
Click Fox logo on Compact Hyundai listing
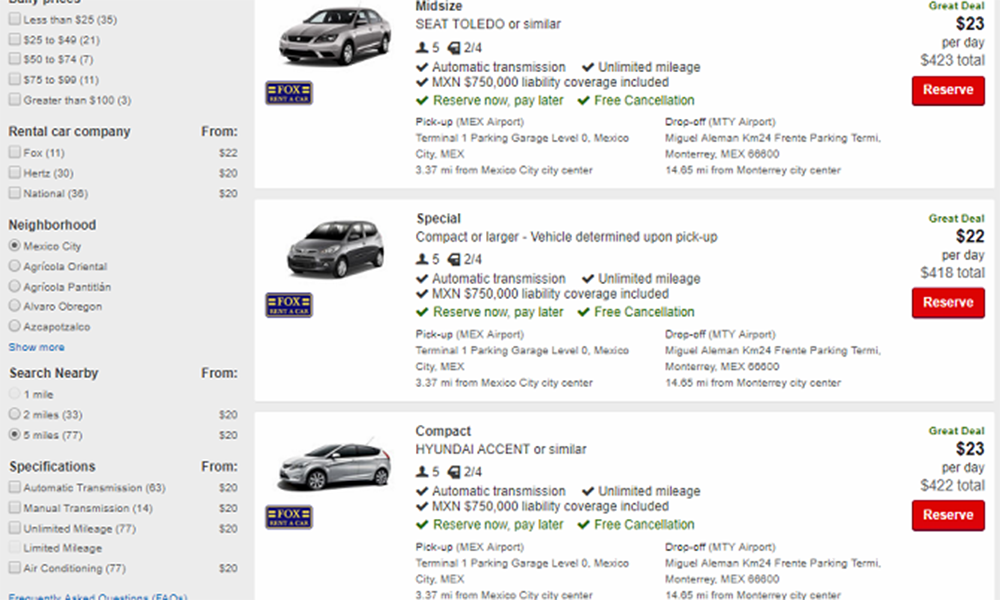tap(289, 517)
